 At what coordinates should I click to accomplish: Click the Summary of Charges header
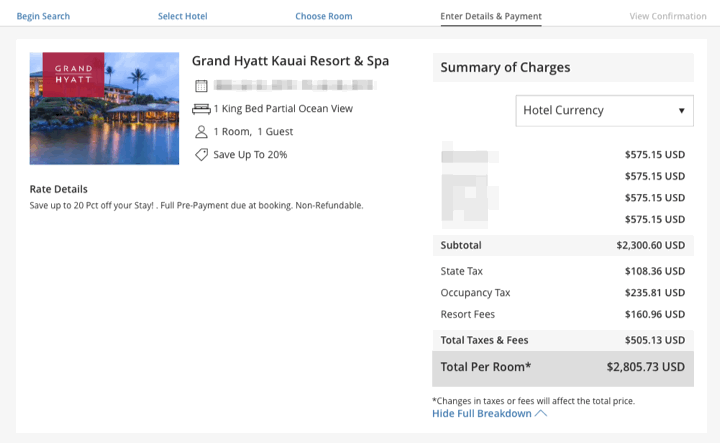click(506, 68)
